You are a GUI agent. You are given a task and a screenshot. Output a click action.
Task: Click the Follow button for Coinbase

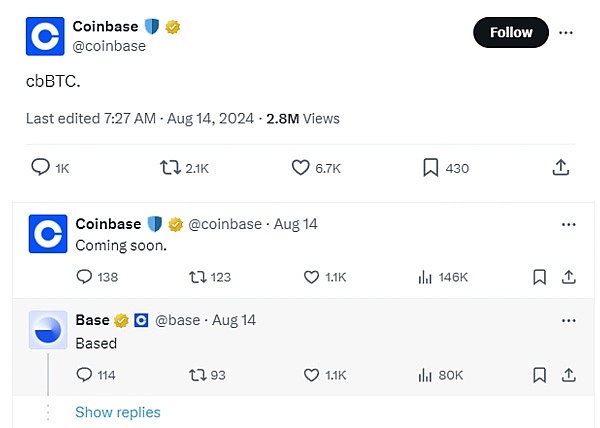(511, 33)
